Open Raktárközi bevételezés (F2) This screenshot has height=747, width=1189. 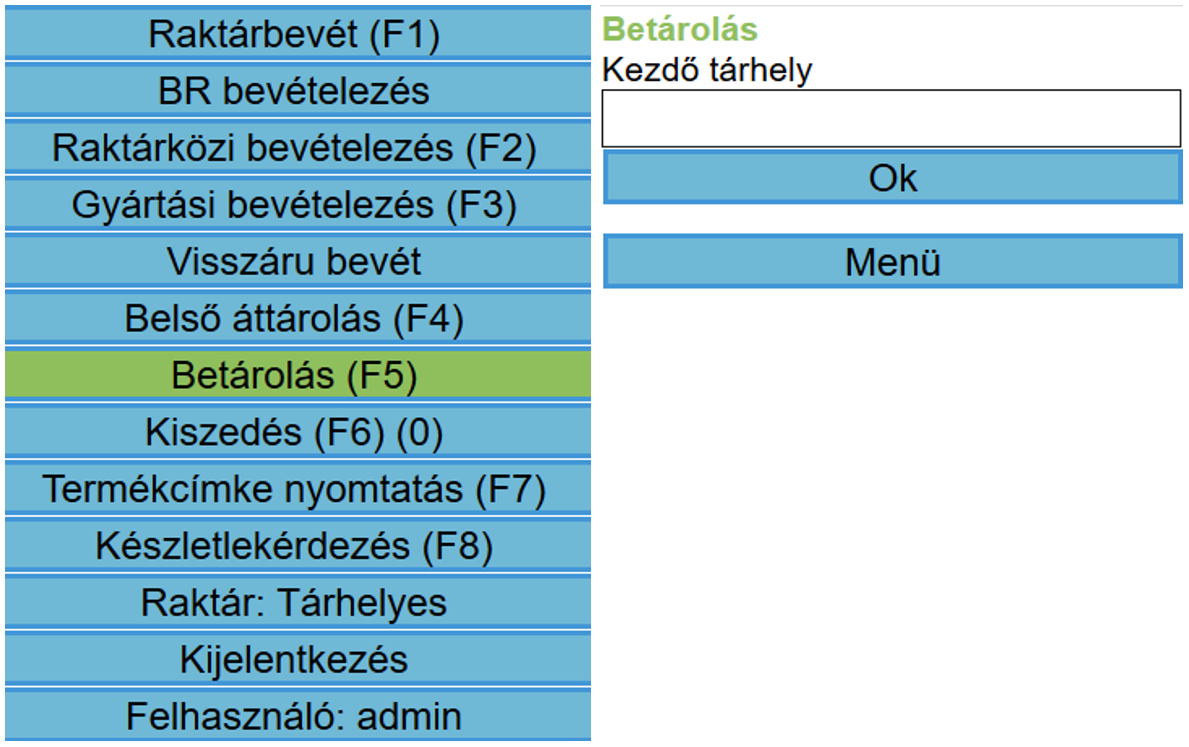coord(297,147)
